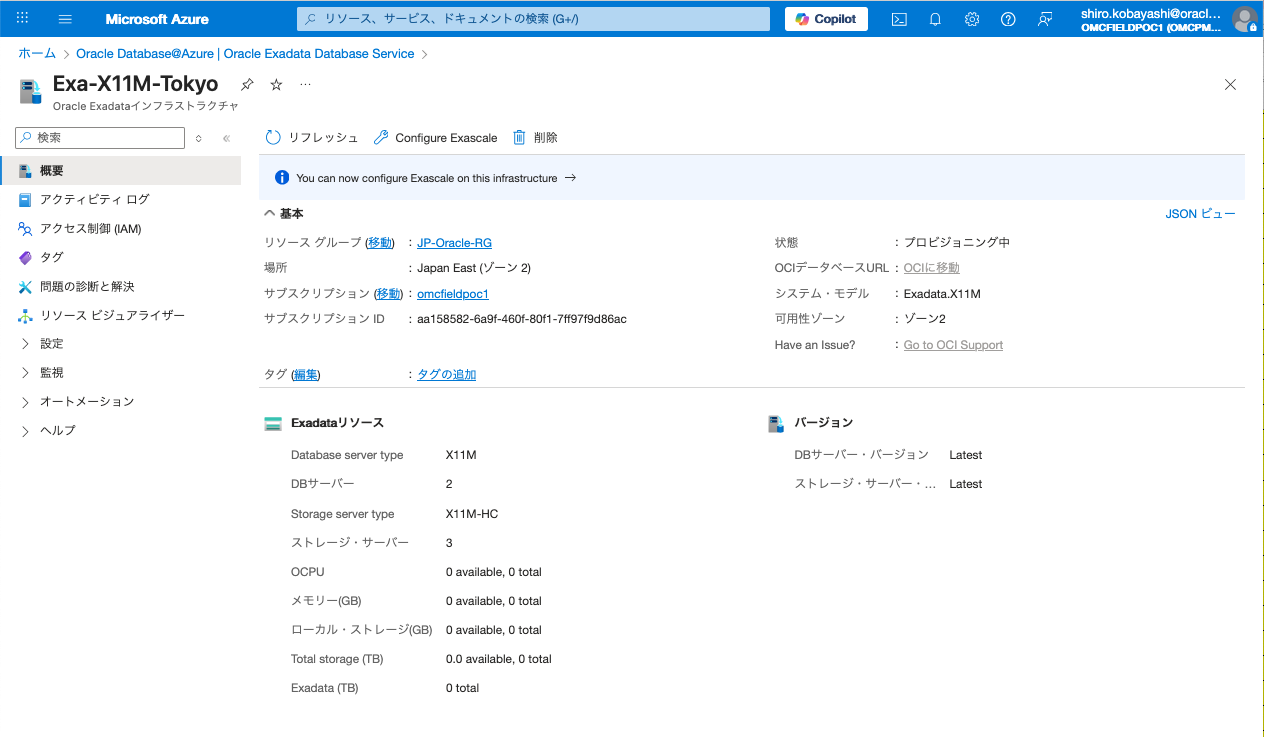Open the notifications bell

pyautogui.click(x=936, y=19)
